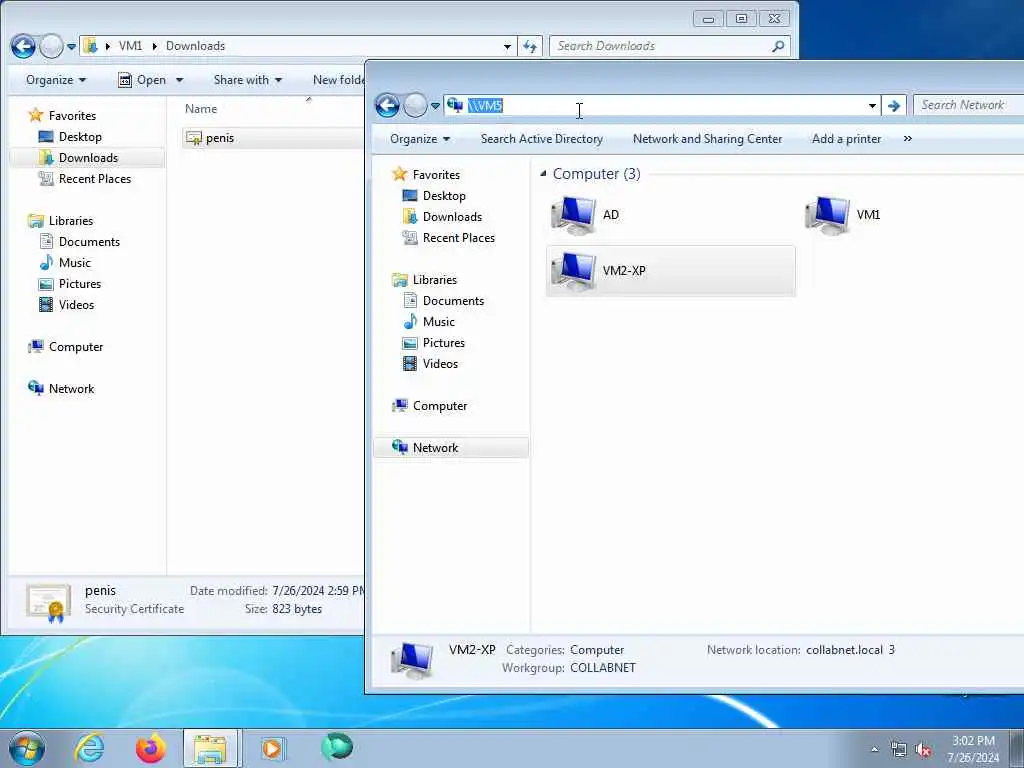
Task: Click search magnifier in Downloads window
Action: pos(778,46)
